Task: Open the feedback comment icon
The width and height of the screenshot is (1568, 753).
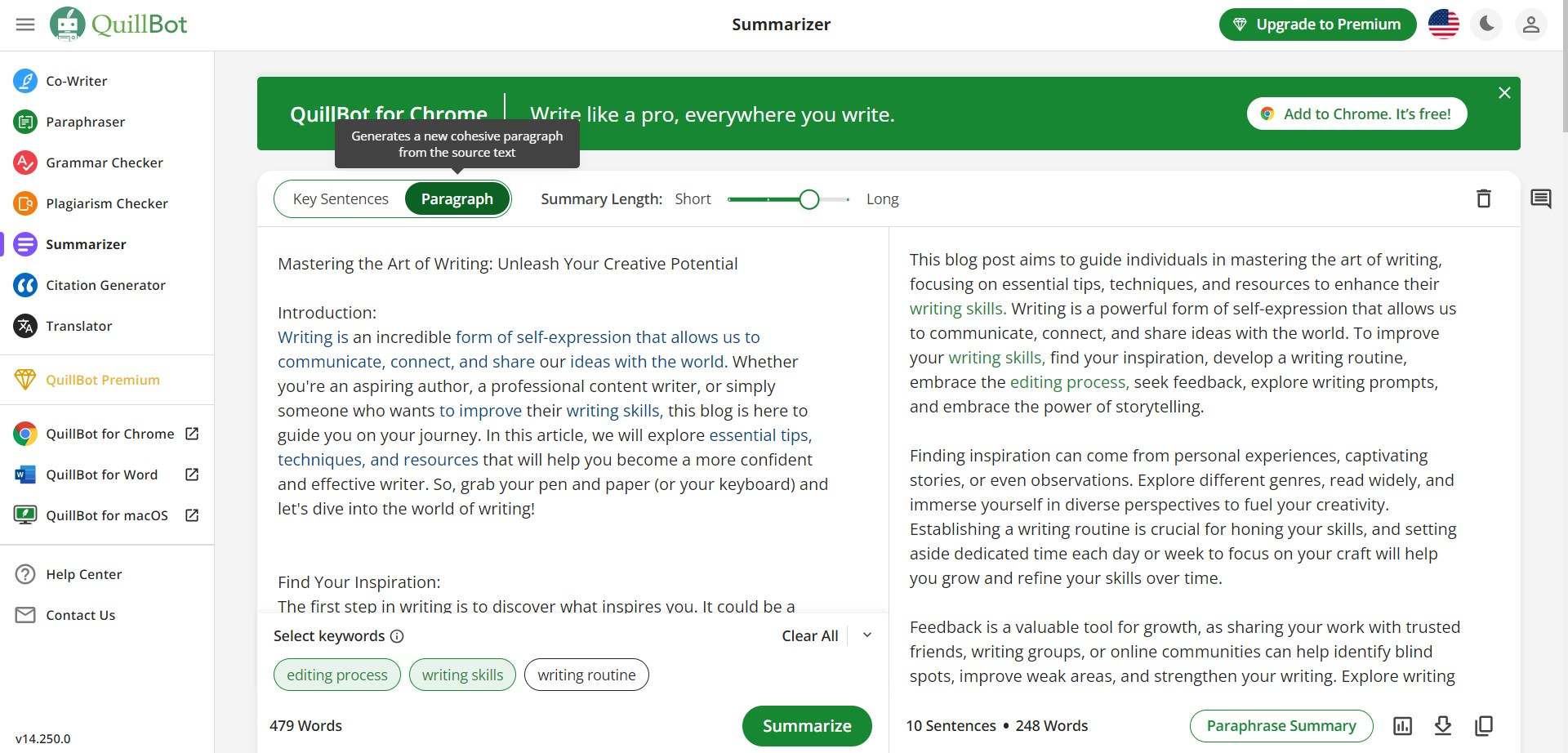Action: click(1541, 198)
